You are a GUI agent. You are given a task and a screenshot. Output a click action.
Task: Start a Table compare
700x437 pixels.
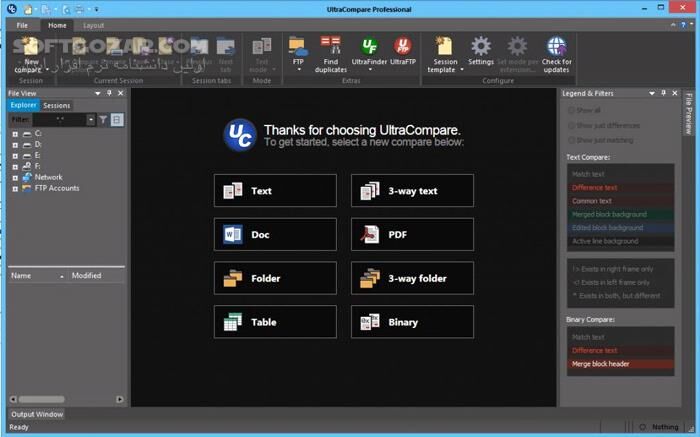click(275, 322)
